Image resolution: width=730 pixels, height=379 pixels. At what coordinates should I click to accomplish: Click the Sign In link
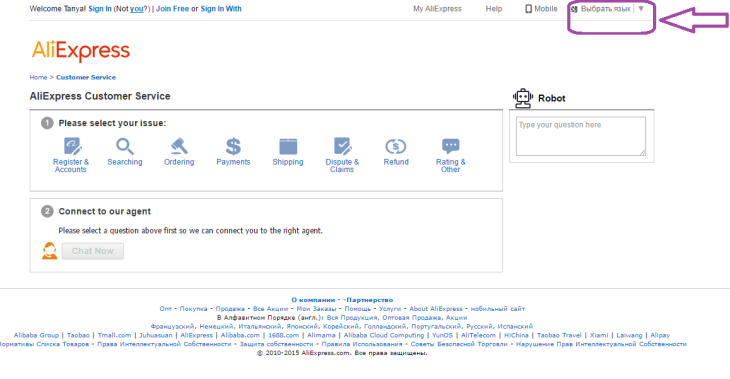[x=100, y=9]
